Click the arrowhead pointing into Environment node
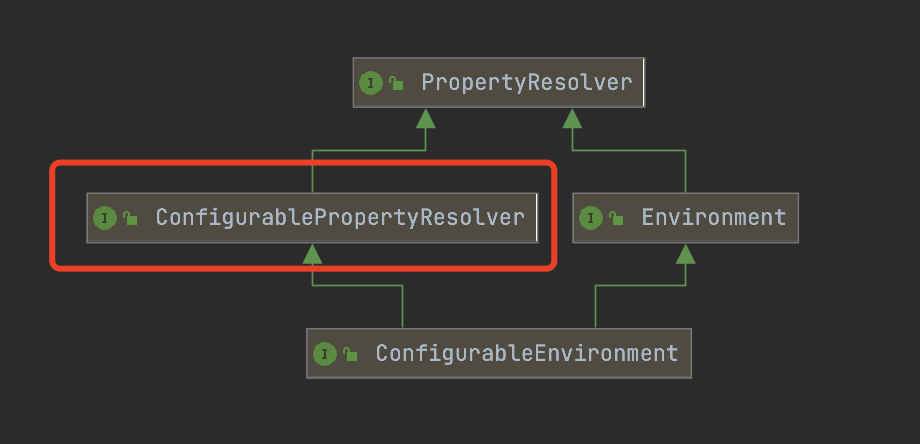This screenshot has height=444, width=920. 685,253
